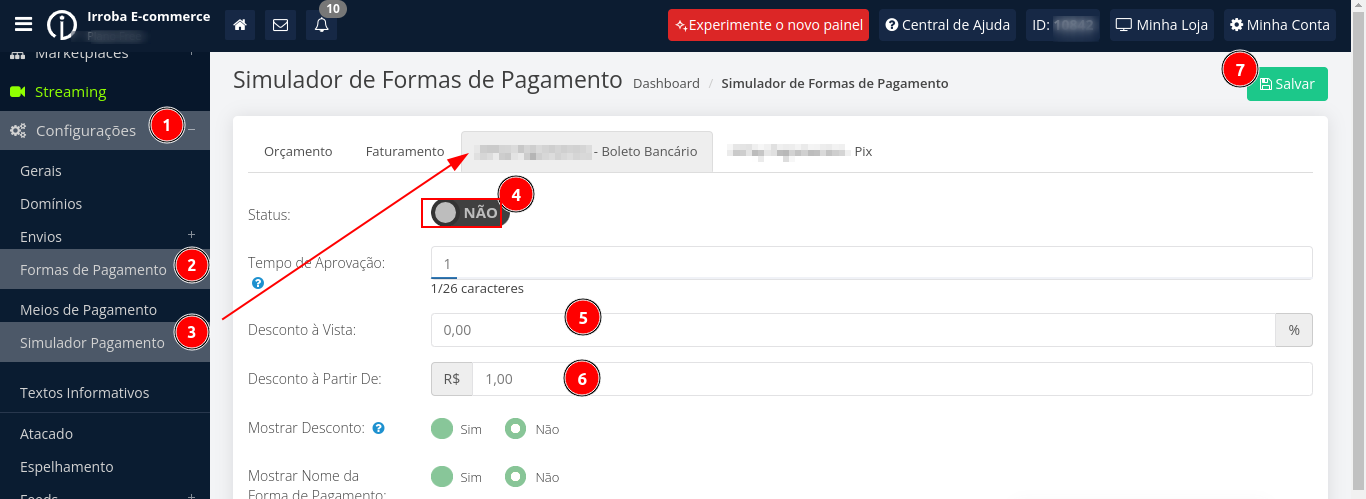
Task: Click the Desconto à Vista field
Action: (x=853, y=330)
